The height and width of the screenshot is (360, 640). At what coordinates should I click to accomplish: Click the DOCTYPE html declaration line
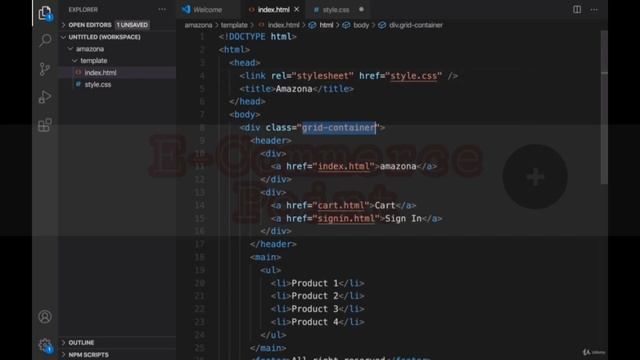[x=258, y=37]
